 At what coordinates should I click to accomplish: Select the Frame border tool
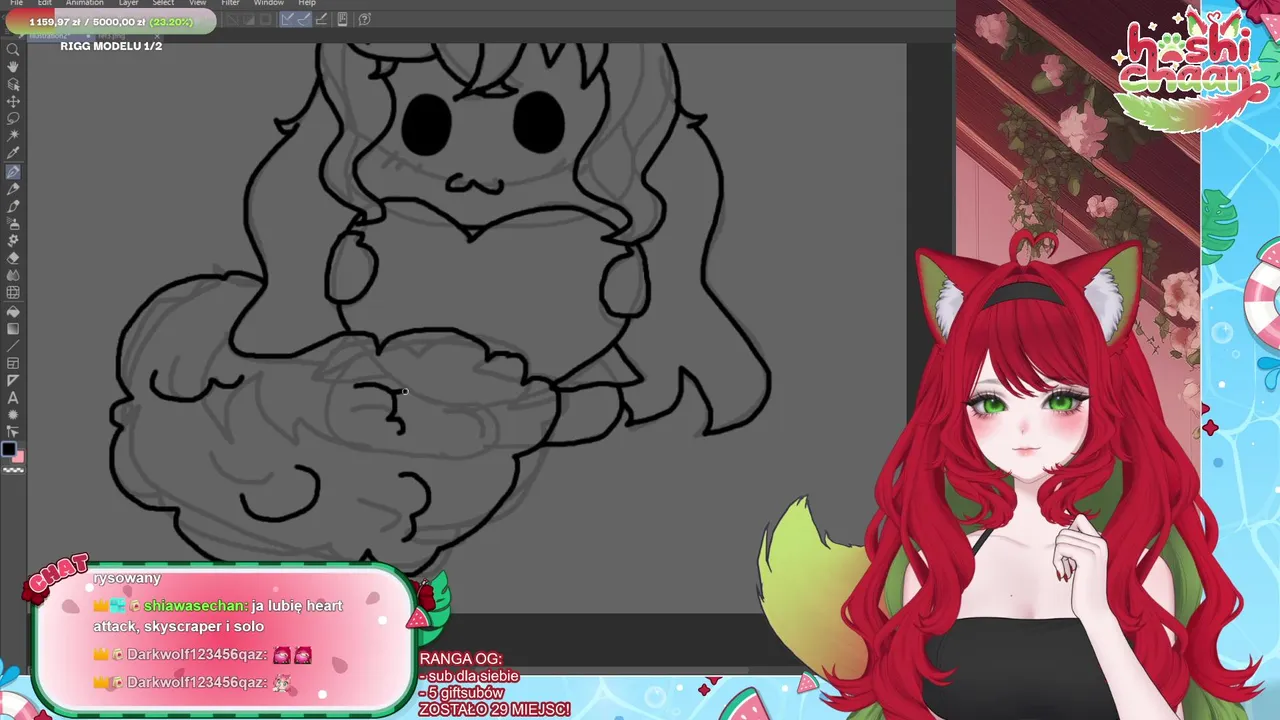click(x=13, y=363)
